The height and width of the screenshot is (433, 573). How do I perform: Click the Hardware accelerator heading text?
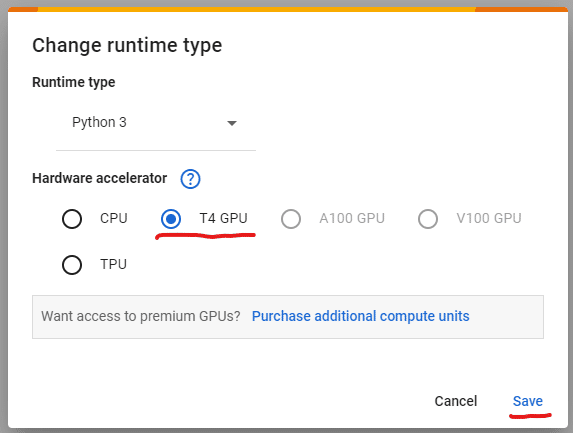pos(99,178)
